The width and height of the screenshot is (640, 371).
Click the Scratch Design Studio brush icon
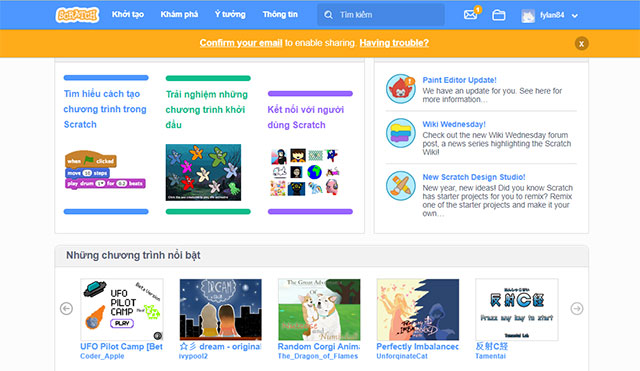click(x=401, y=186)
